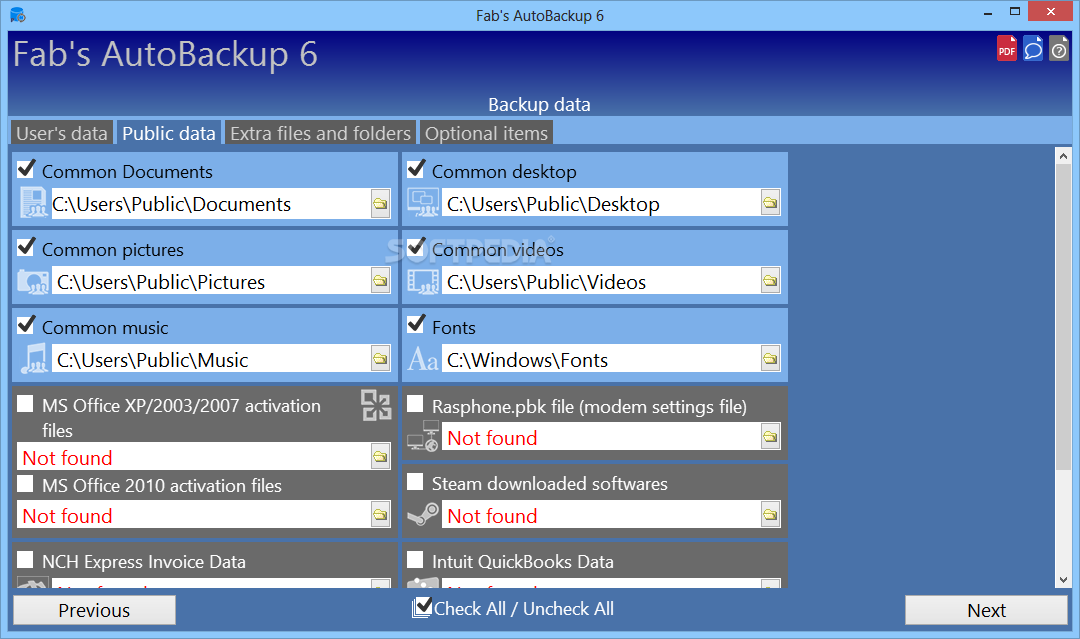This screenshot has width=1080, height=639.
Task: Click the app icon in title bar
Action: pos(18,14)
